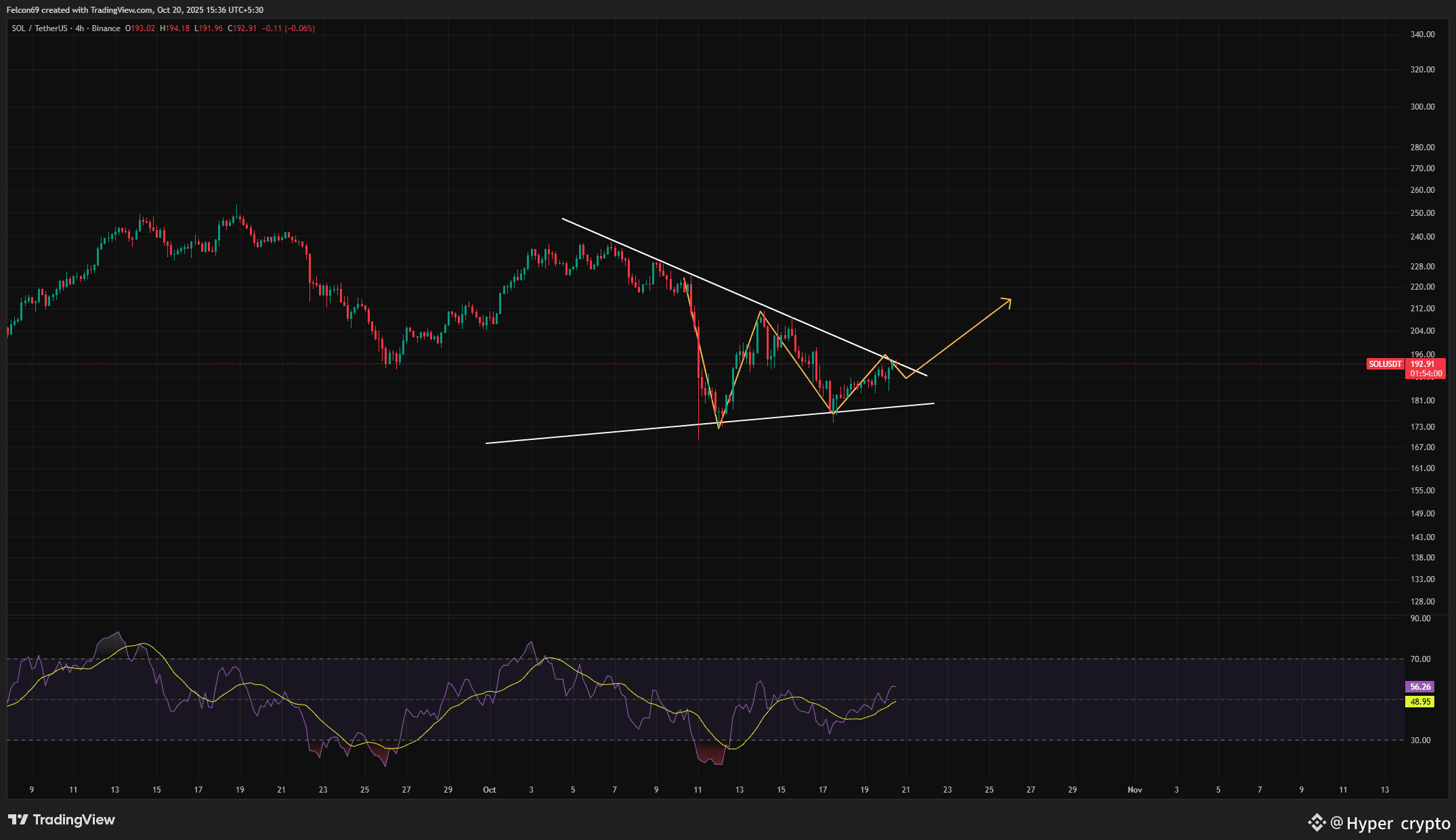The width and height of the screenshot is (1456, 840).
Task: Open the TradingView wordmark link
Action: tap(74, 820)
